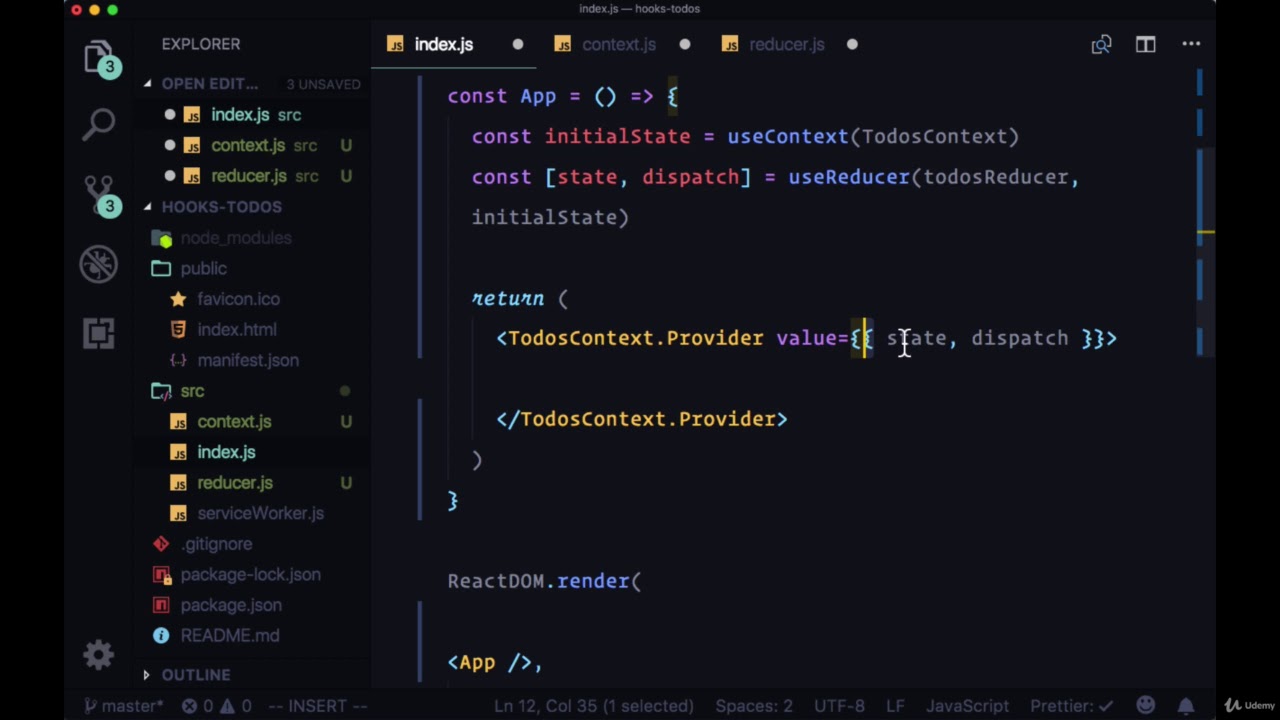This screenshot has height=720, width=1280.
Task: Click the feedback smiley in status bar
Action: 1146,705
